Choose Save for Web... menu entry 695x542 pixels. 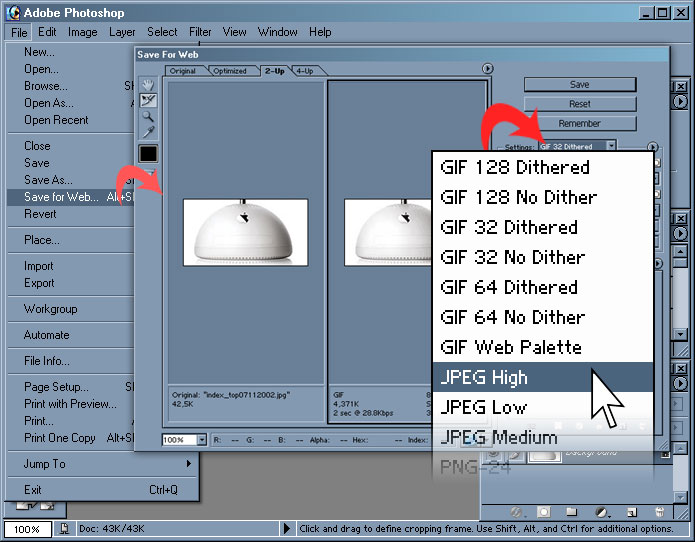pos(71,197)
